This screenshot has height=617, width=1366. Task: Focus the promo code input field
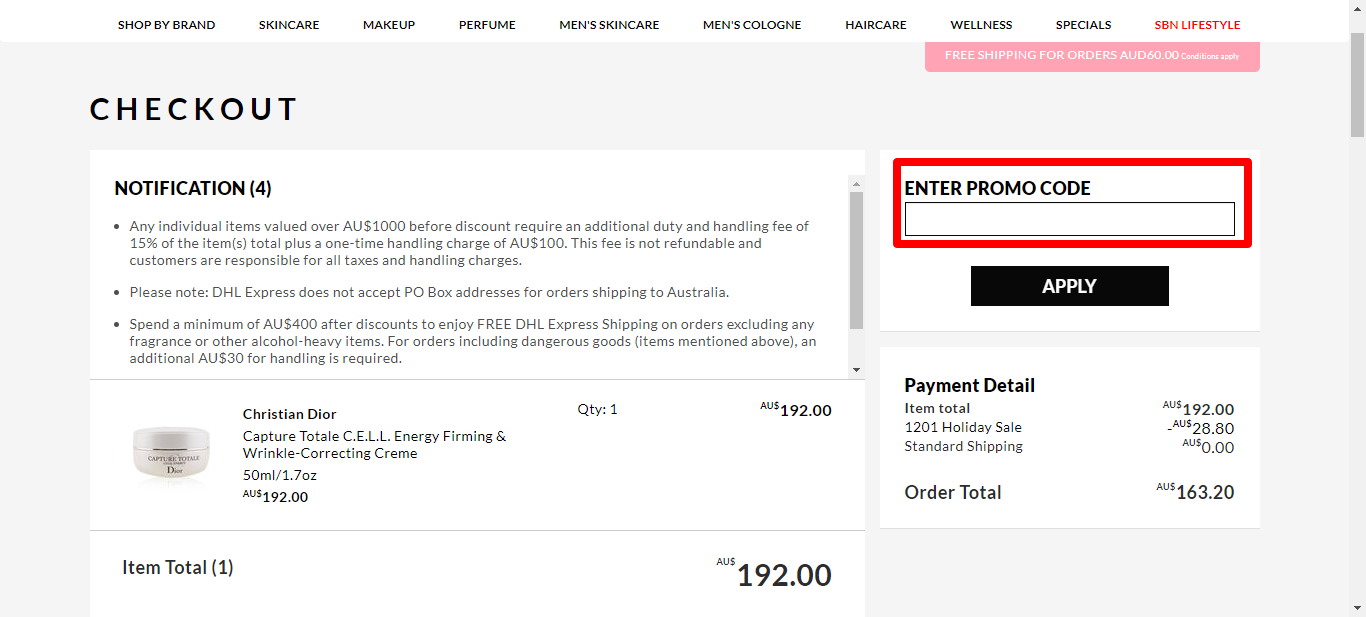[x=1069, y=219]
